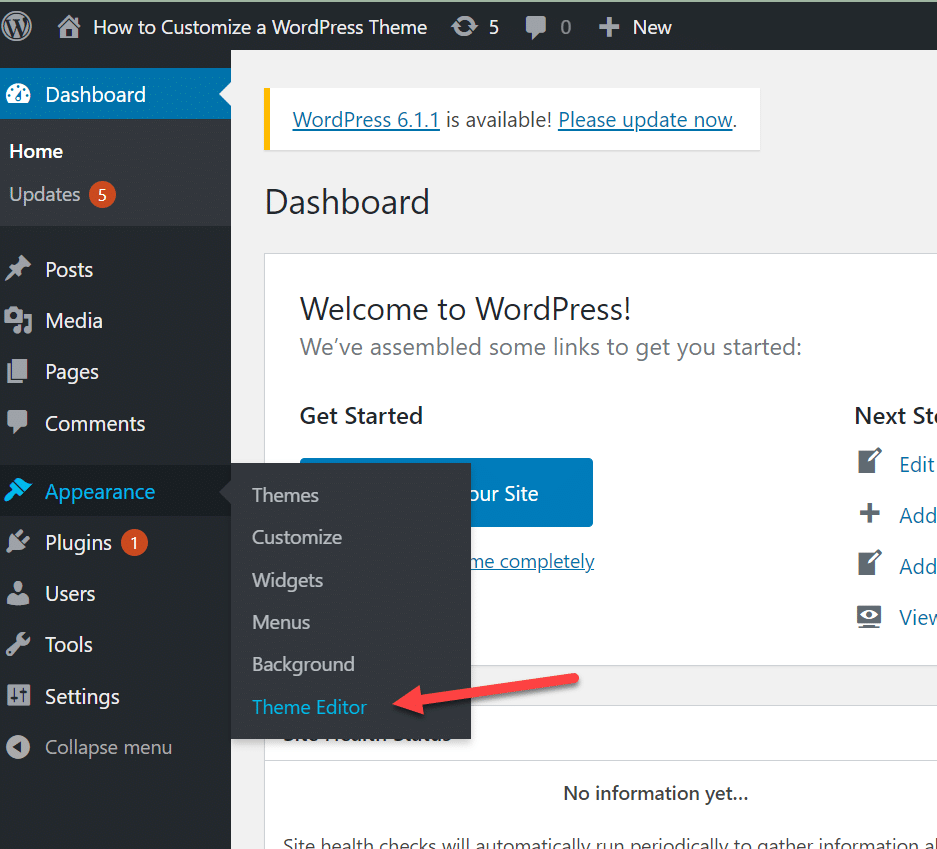Click the Dashboard gauge icon
The height and width of the screenshot is (849, 937).
[18, 94]
